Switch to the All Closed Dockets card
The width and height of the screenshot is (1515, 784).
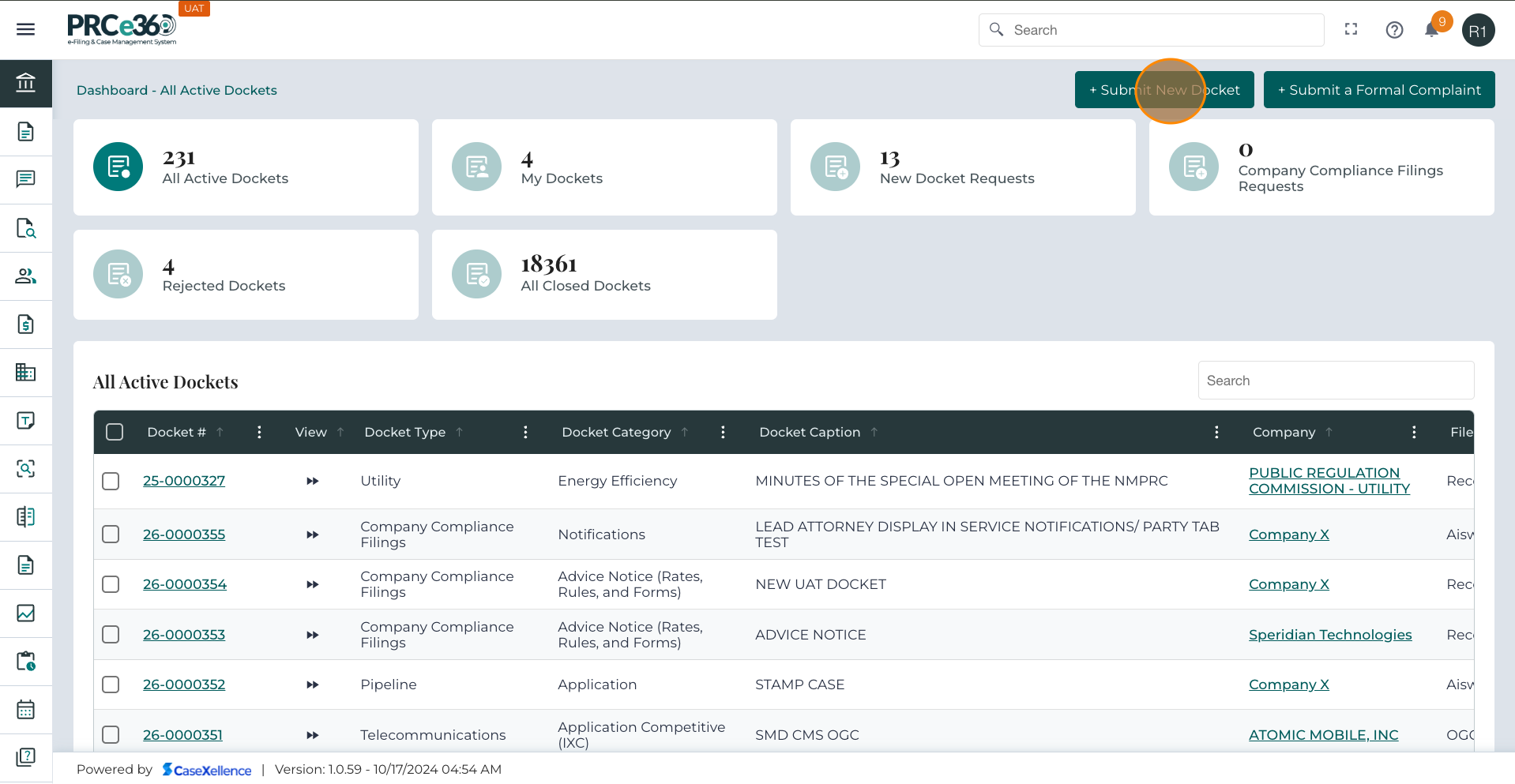click(x=603, y=275)
